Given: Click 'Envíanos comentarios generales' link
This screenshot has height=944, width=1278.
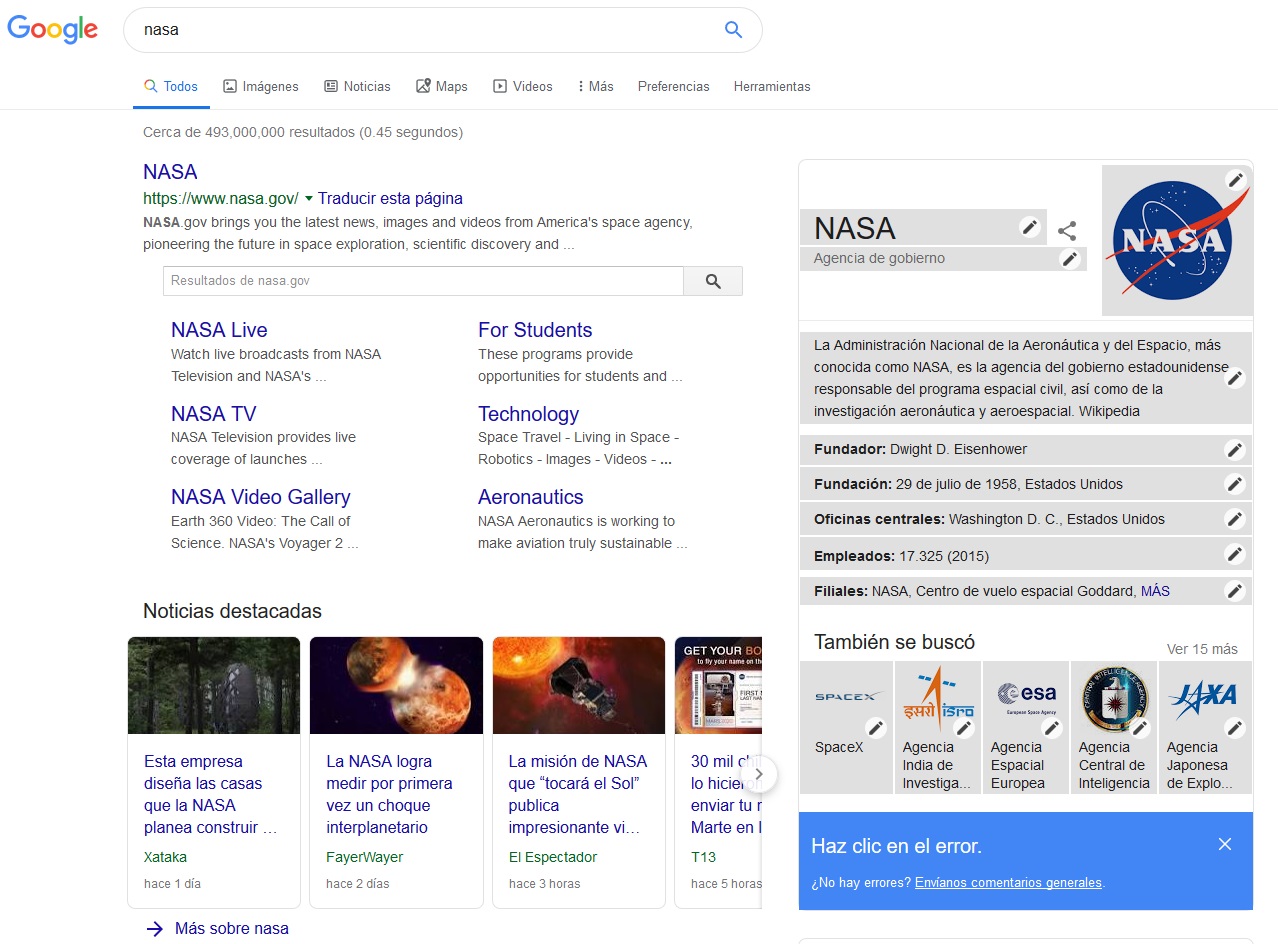Looking at the screenshot, I should (x=1008, y=883).
